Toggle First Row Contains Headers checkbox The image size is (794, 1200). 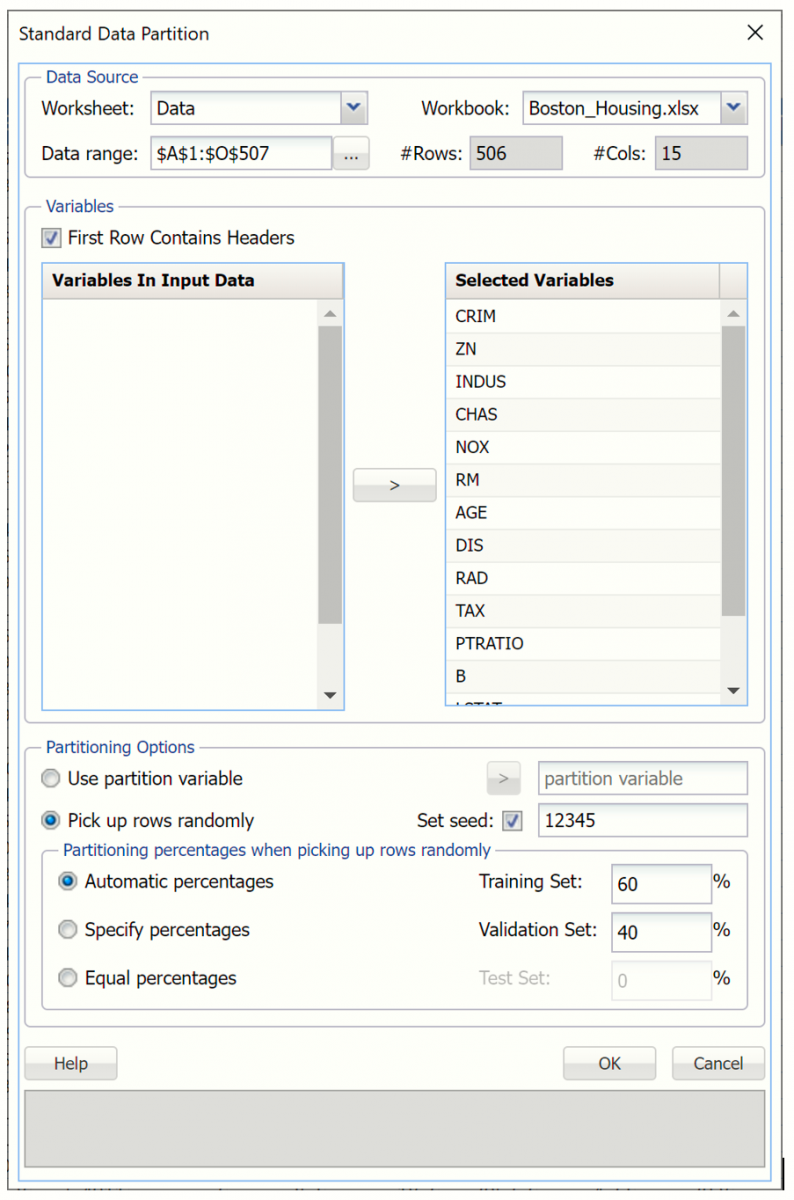coord(51,238)
